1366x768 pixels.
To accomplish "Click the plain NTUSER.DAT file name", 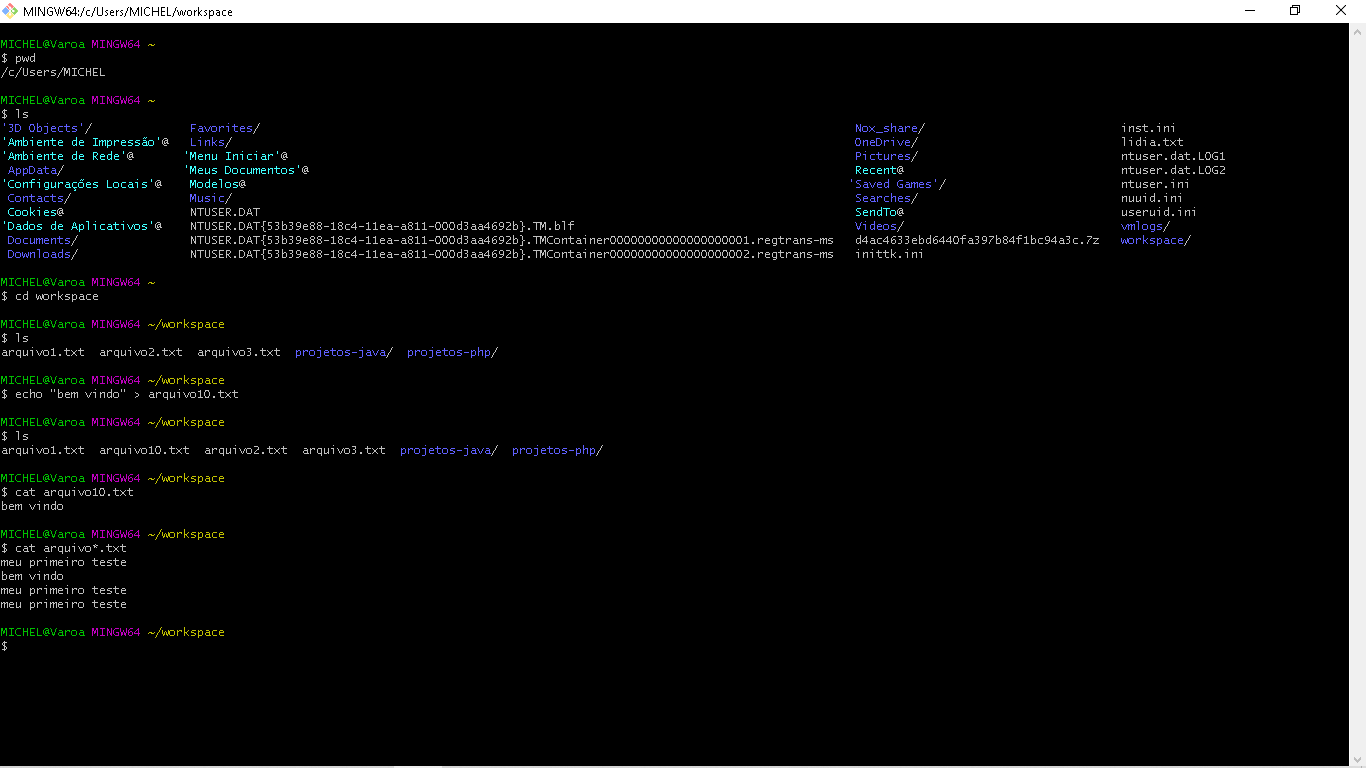I will click(225, 212).
